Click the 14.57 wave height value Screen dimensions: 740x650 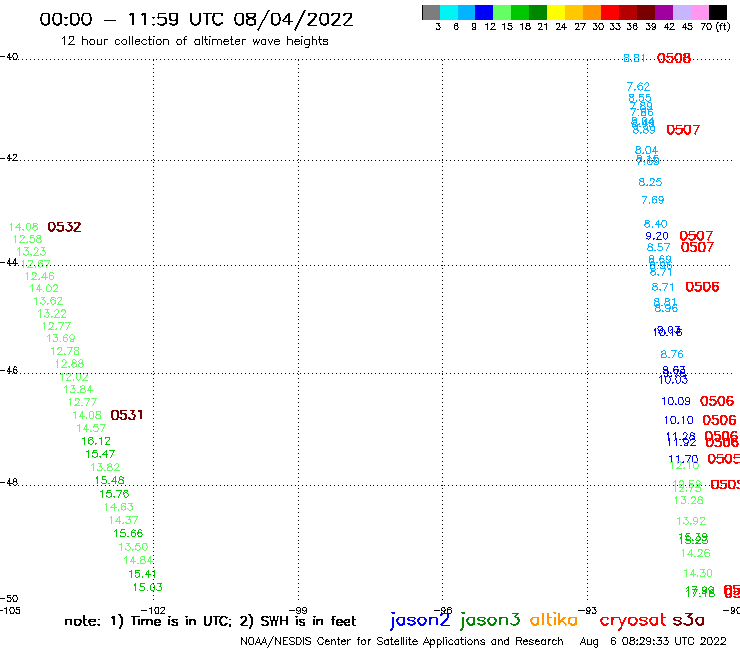(91, 428)
